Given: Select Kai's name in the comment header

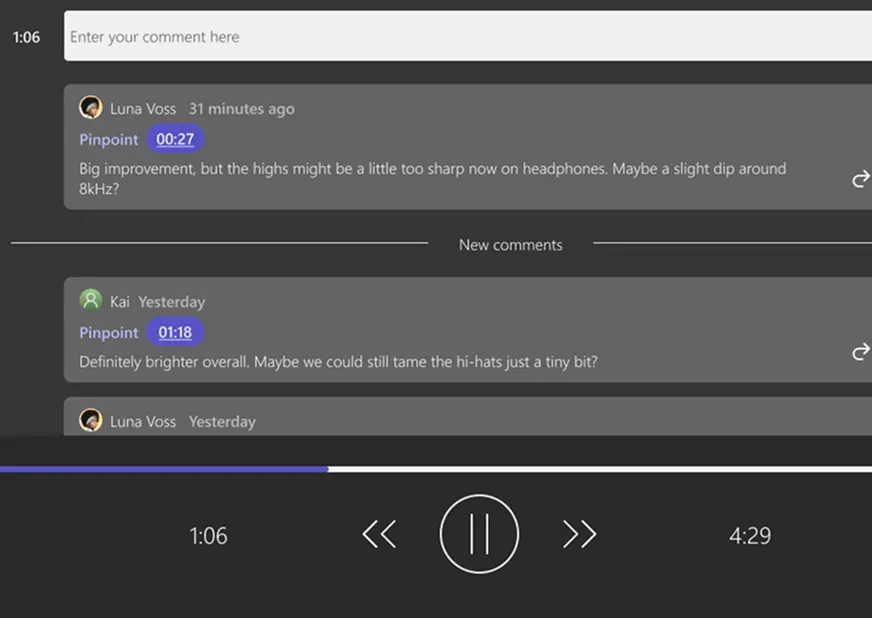Looking at the screenshot, I should pyautogui.click(x=120, y=301).
